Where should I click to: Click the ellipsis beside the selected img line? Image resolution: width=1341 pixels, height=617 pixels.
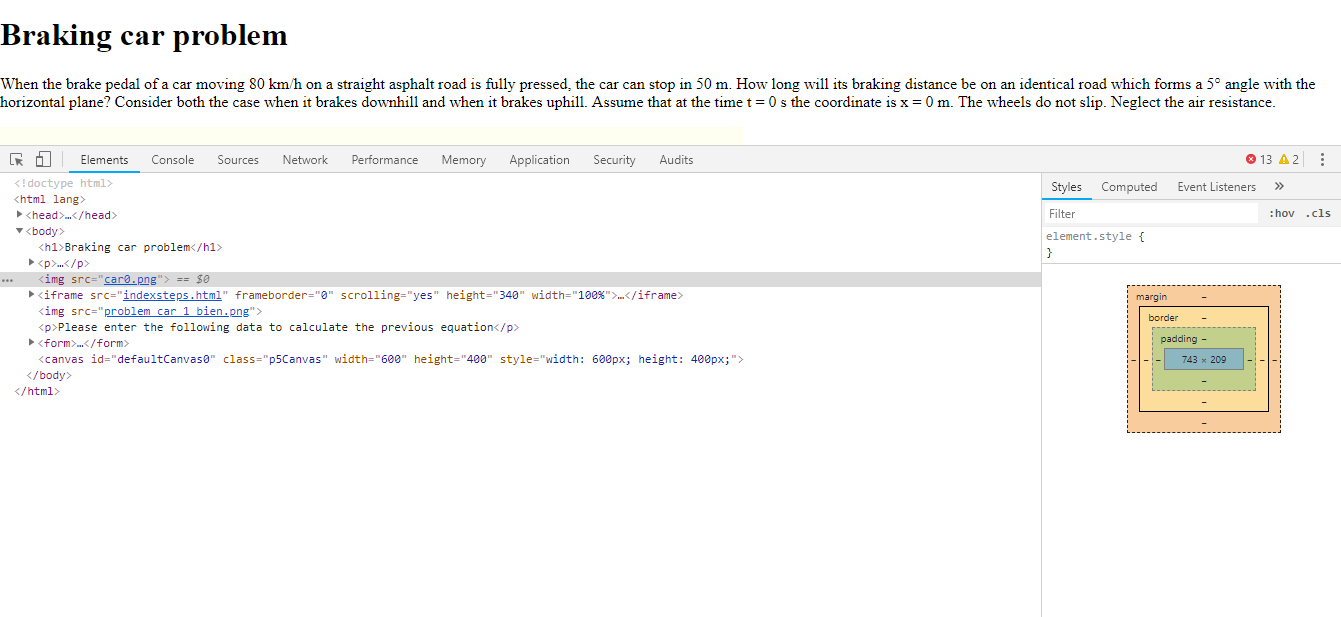(x=8, y=280)
